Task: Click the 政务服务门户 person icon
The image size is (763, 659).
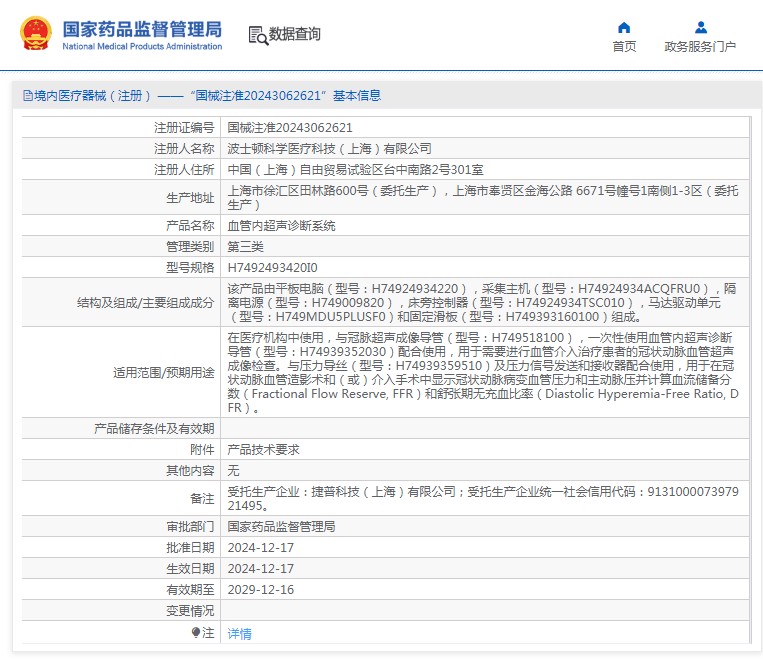Action: [700, 27]
